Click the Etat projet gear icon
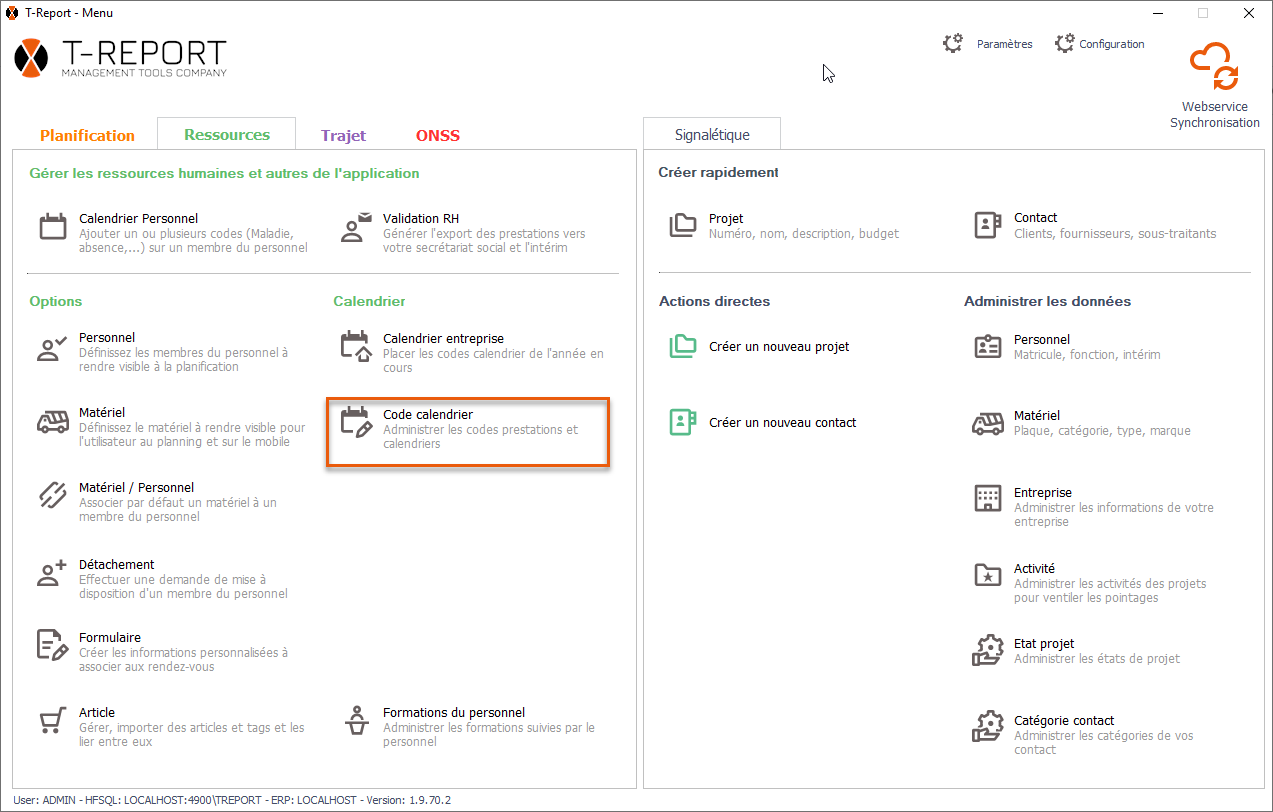The image size is (1273, 812). click(987, 651)
